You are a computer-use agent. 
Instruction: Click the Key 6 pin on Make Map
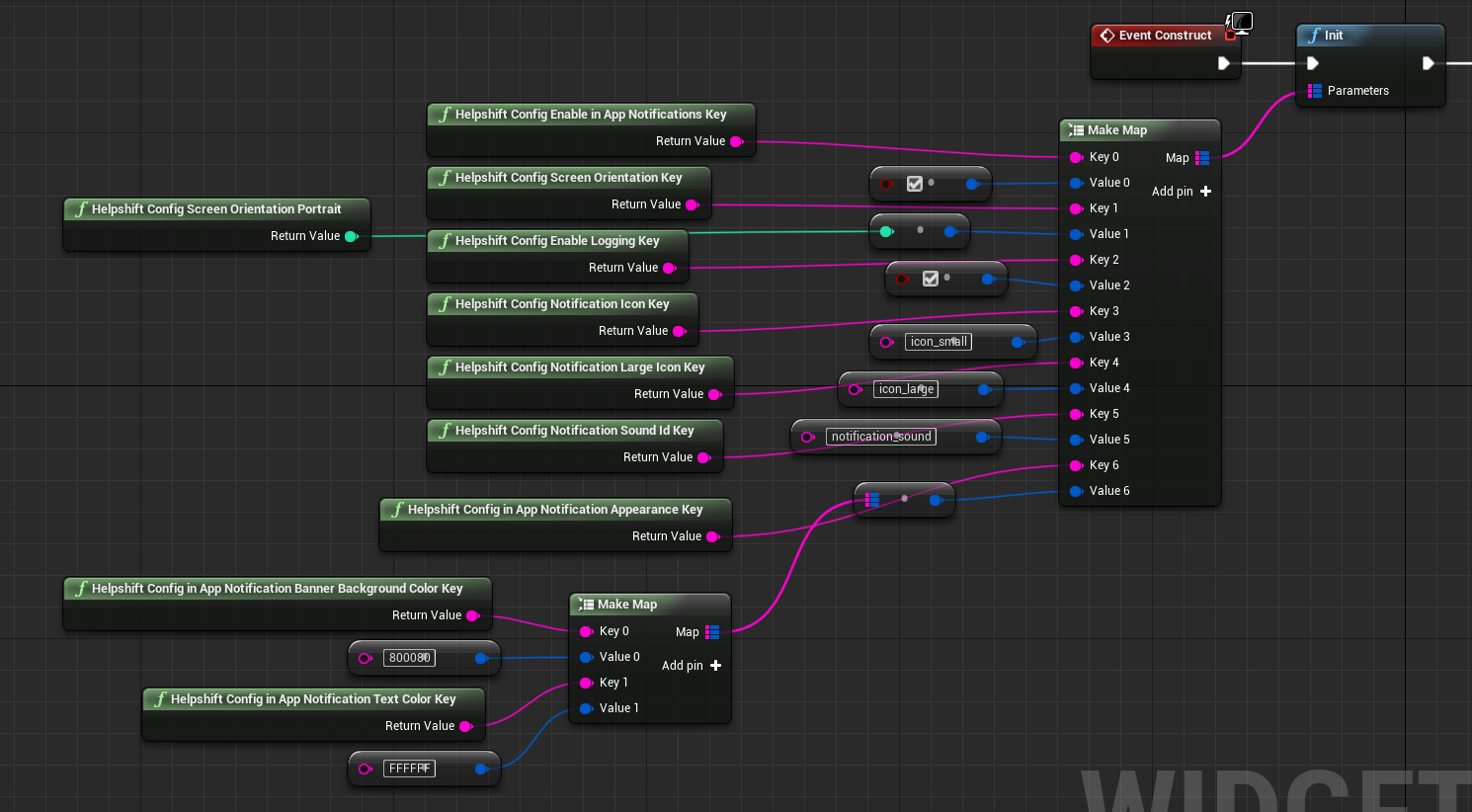[1076, 465]
